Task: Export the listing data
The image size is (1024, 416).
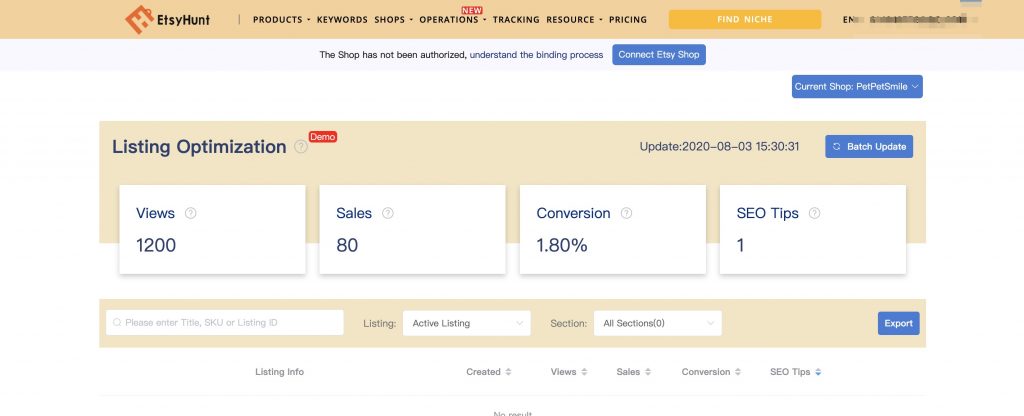Action: [x=899, y=323]
